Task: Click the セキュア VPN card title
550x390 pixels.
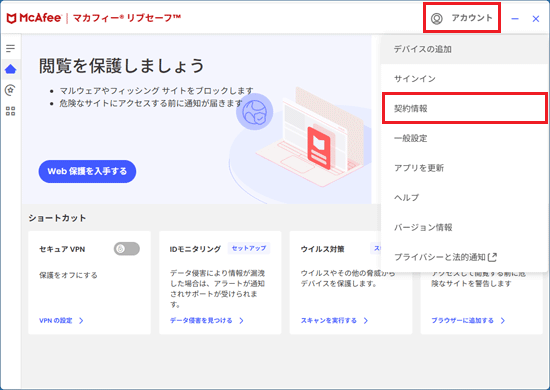Action: [x=62, y=249]
